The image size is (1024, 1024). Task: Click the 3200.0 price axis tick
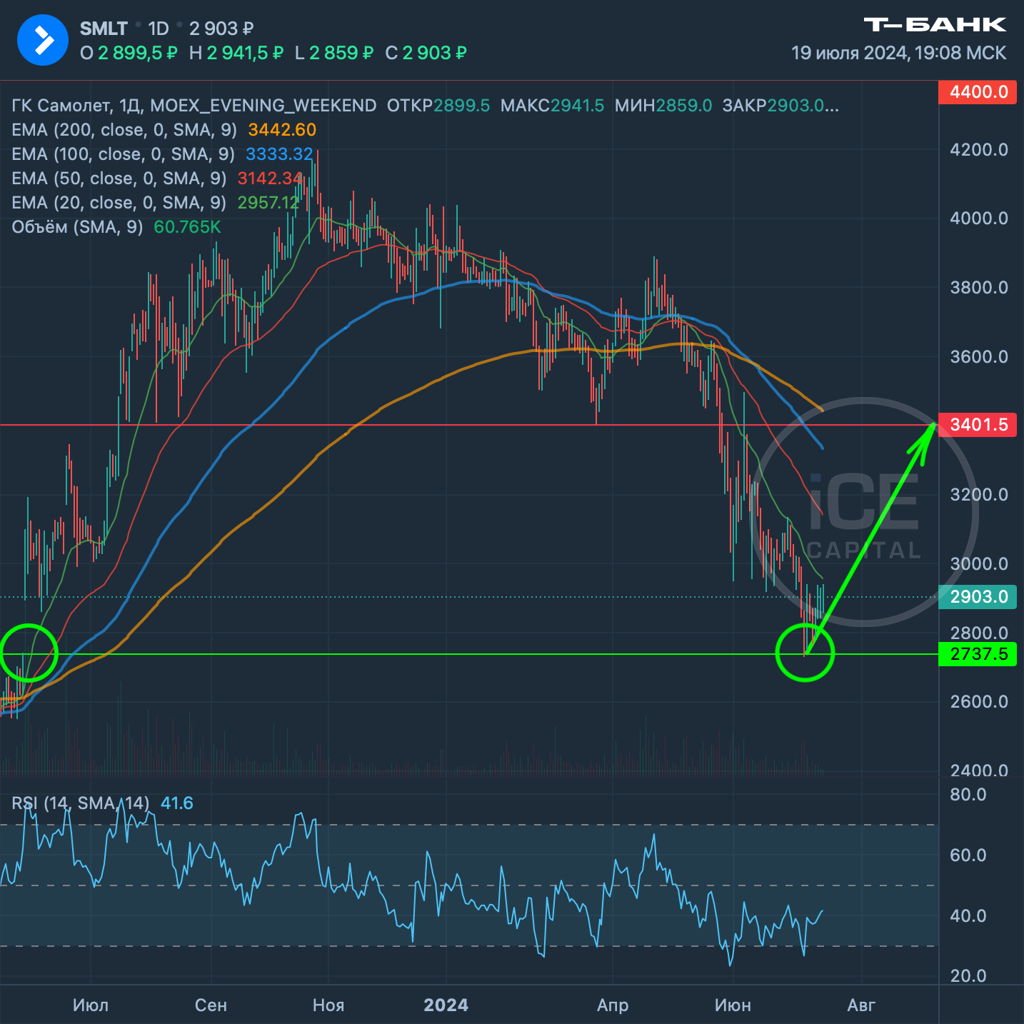[x=979, y=494]
